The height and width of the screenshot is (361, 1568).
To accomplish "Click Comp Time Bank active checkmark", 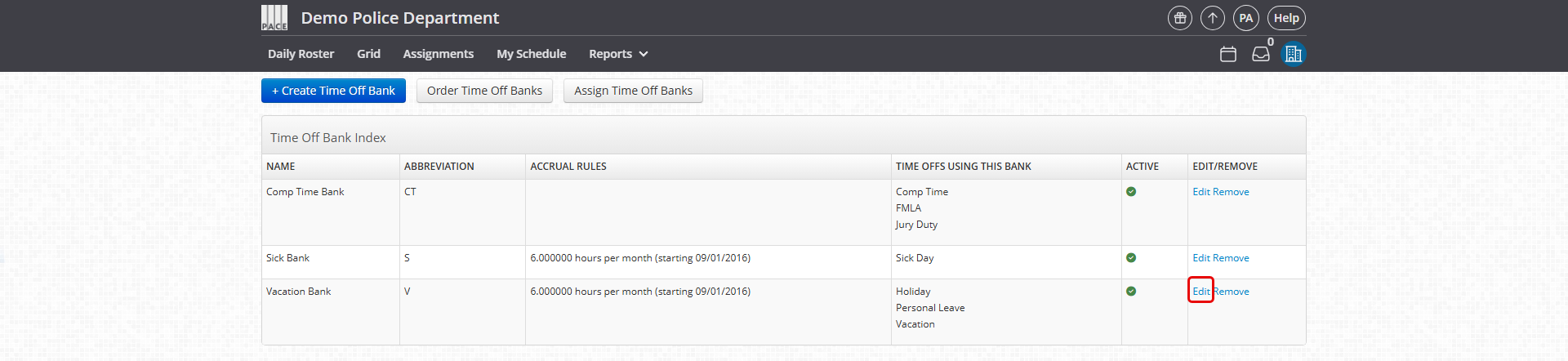I will click(x=1131, y=192).
